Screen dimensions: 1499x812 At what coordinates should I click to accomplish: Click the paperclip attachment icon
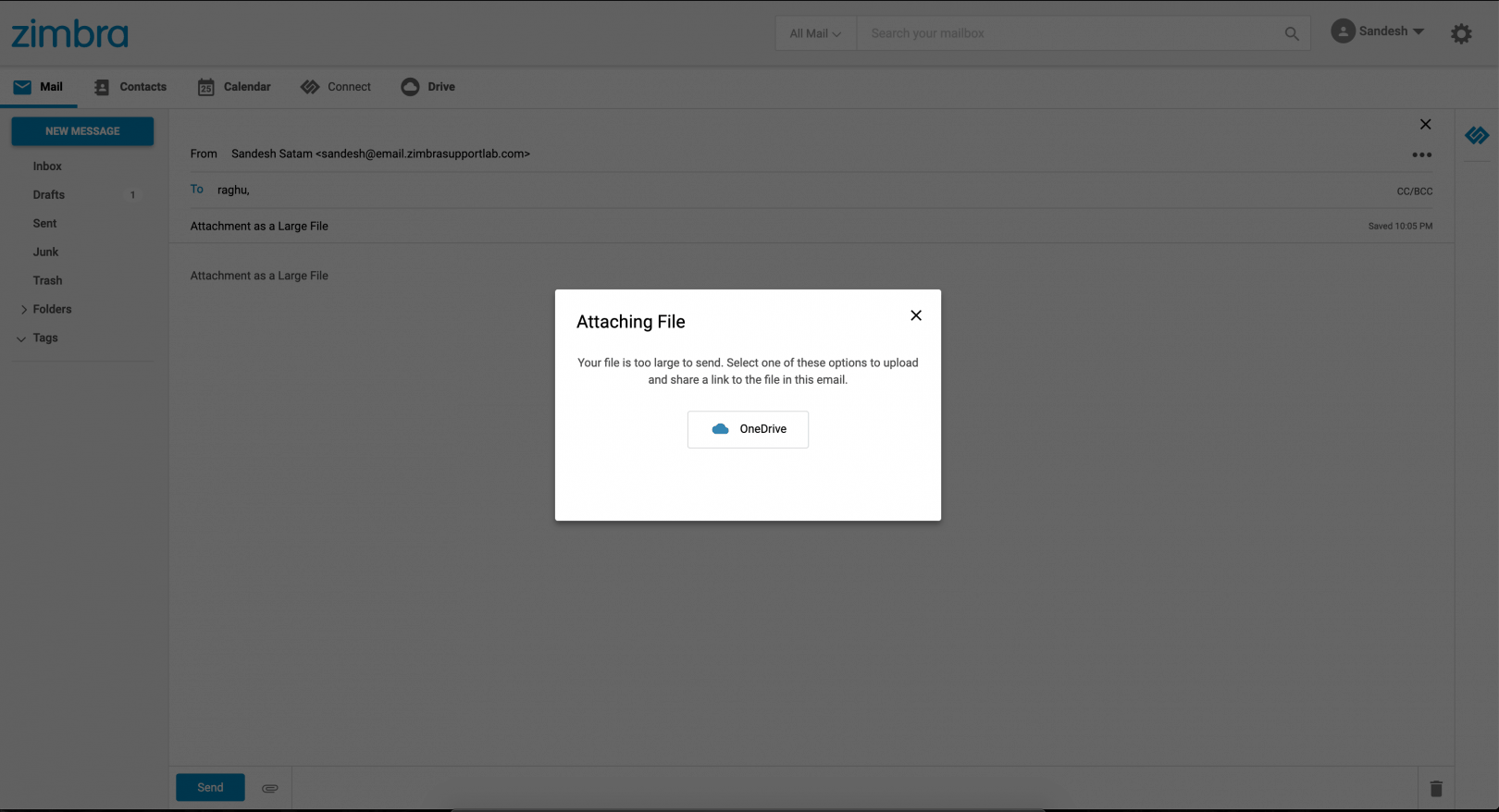pyautogui.click(x=270, y=789)
